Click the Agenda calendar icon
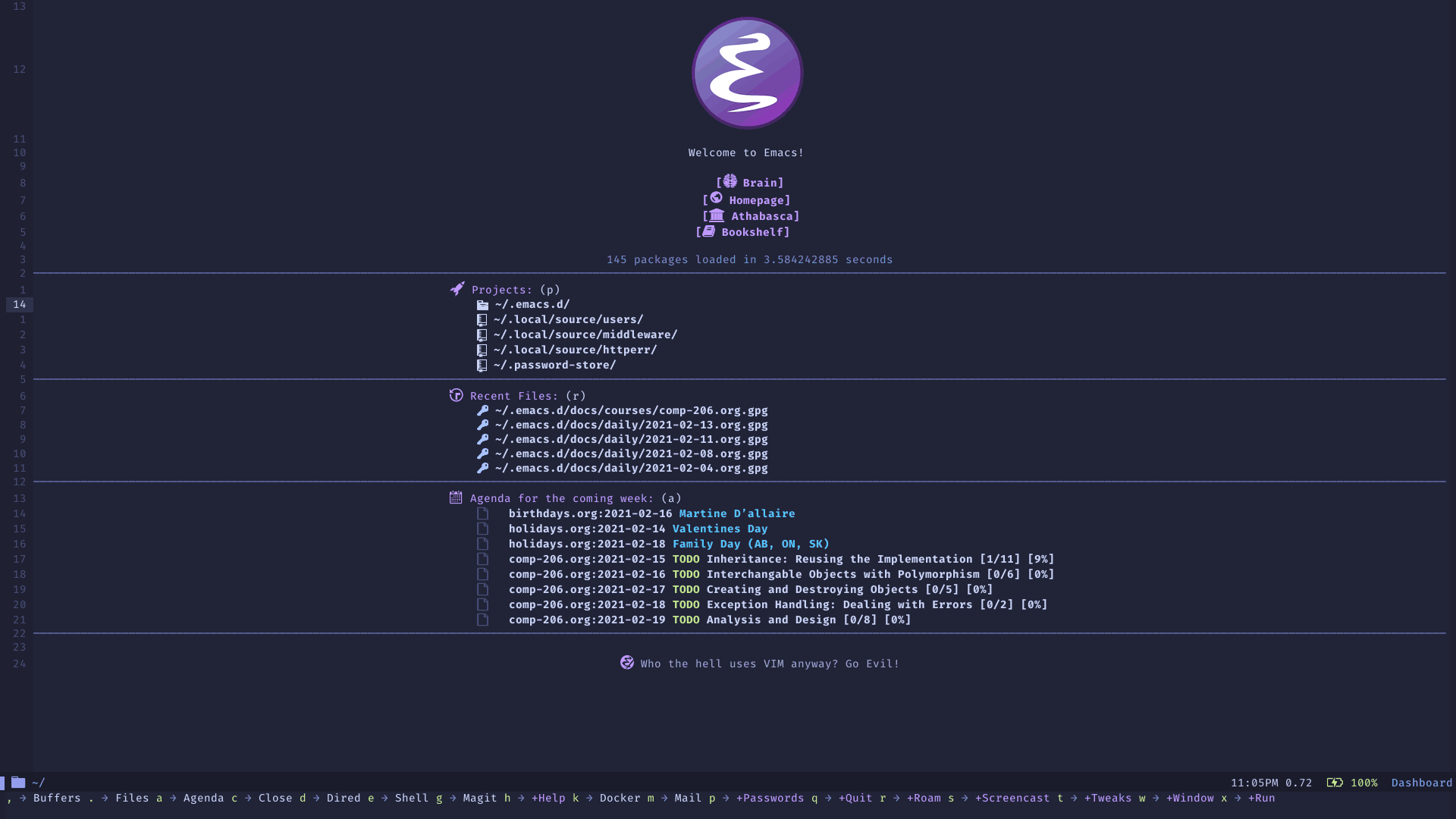Viewport: 1456px width, 819px height. tap(455, 498)
